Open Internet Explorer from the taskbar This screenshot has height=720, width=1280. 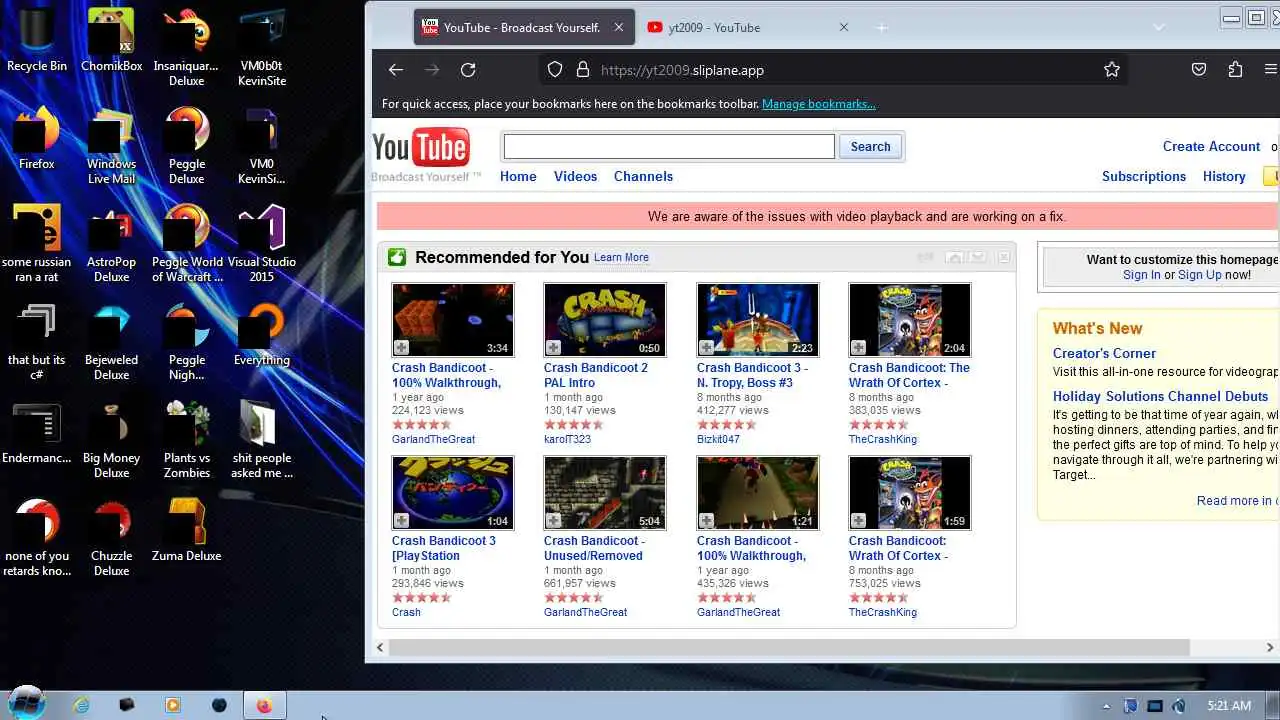(81, 705)
